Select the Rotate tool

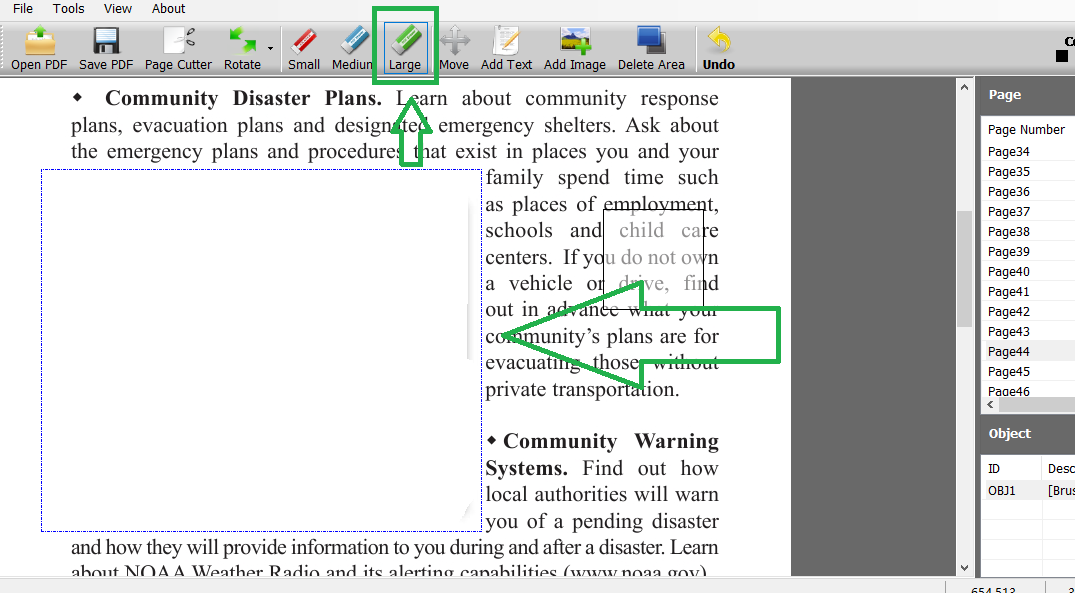tap(240, 47)
